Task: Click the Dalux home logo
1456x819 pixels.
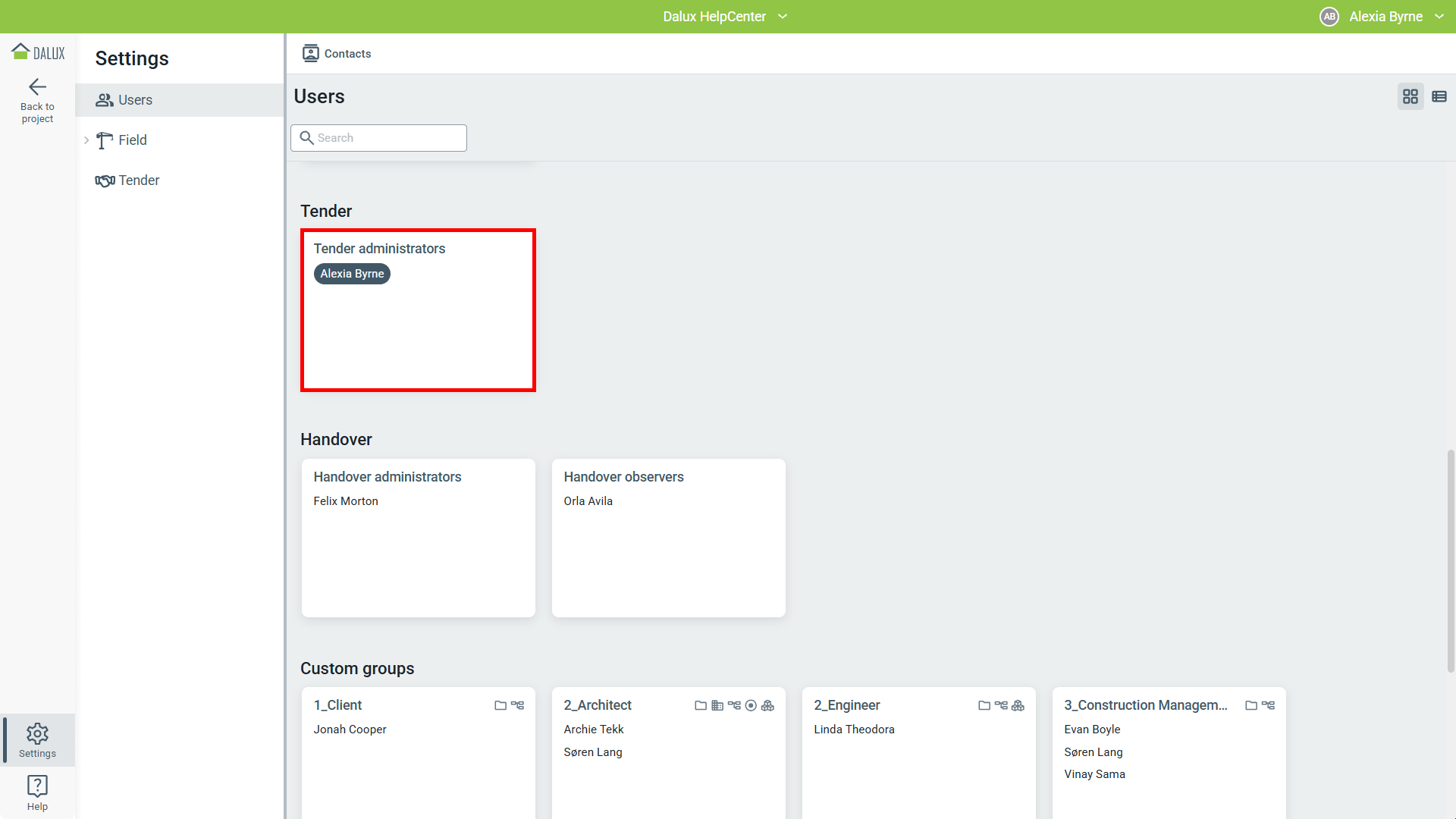Action: 37,52
